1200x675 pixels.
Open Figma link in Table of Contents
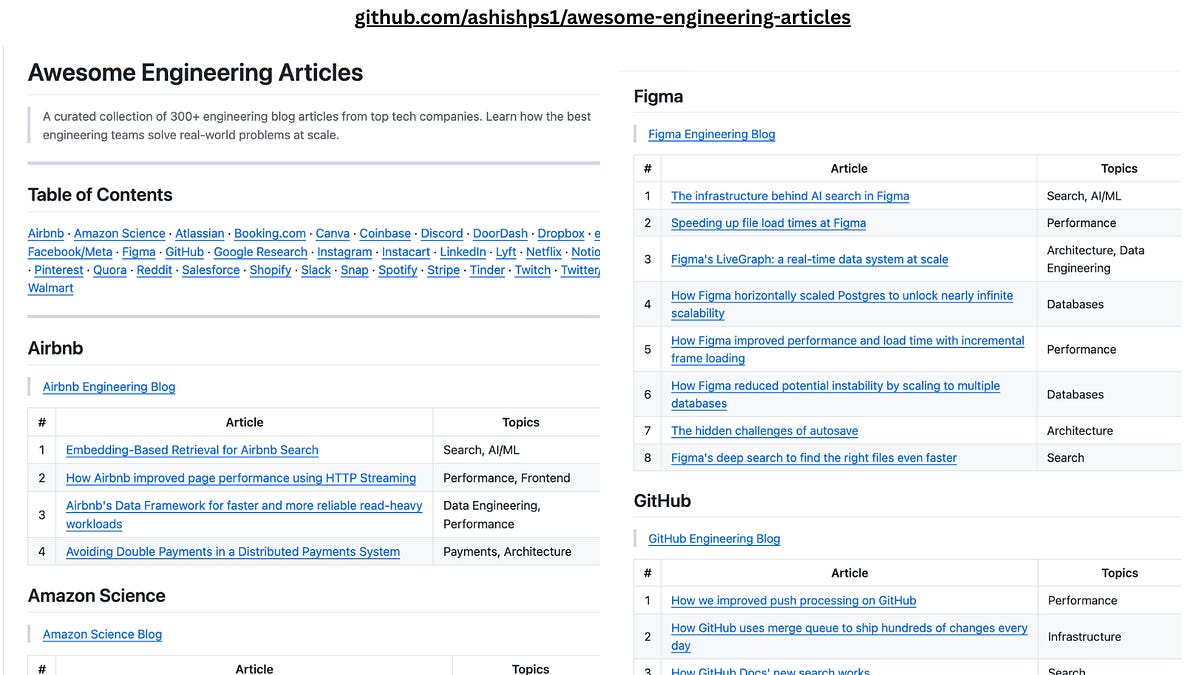(139, 252)
